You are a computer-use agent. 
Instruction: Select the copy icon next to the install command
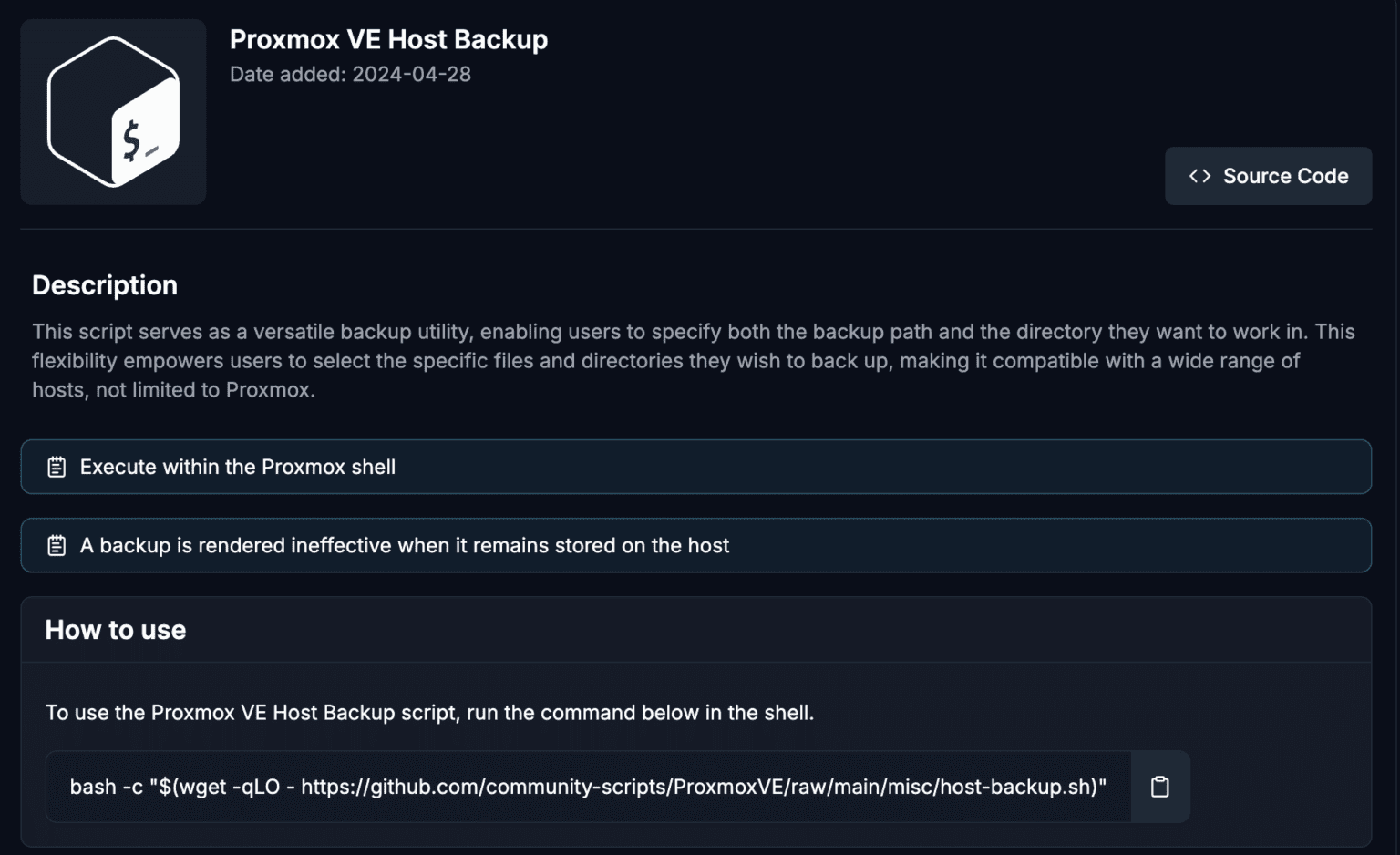click(1159, 786)
